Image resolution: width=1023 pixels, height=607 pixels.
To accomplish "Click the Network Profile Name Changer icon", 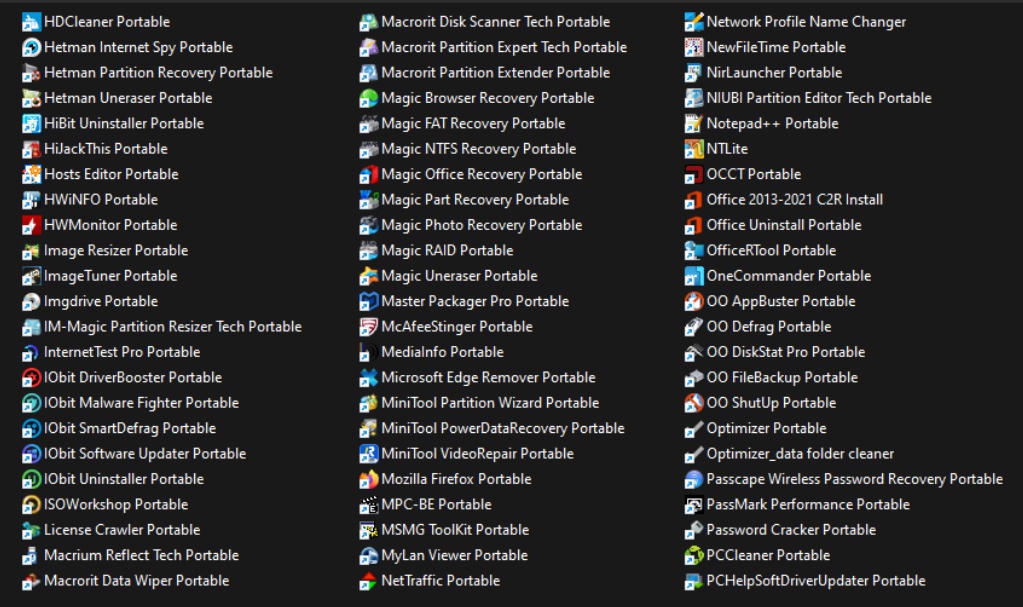I will (x=693, y=22).
